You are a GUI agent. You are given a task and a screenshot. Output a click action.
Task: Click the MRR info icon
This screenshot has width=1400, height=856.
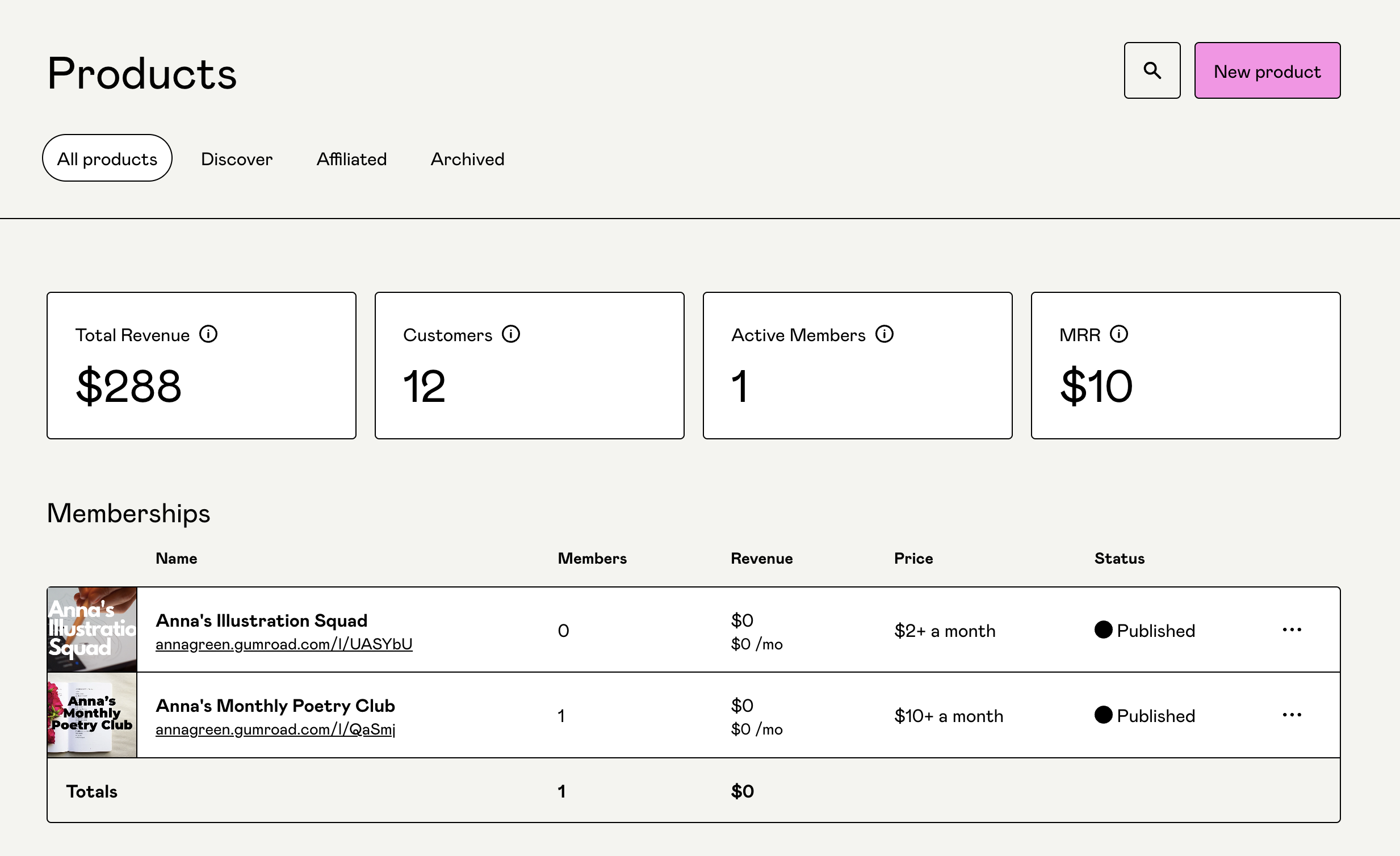[x=1119, y=334]
